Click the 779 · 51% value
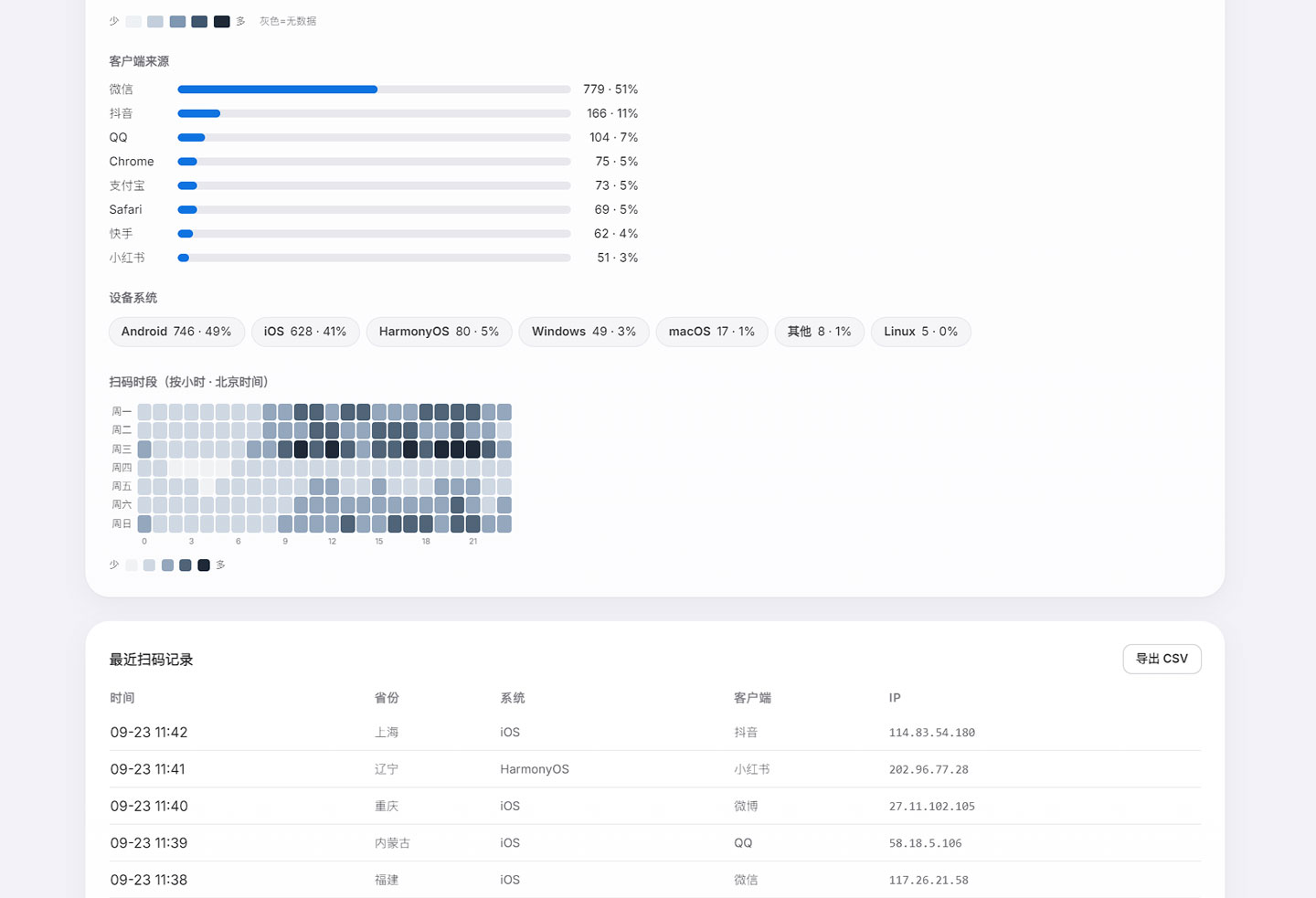 coord(610,90)
